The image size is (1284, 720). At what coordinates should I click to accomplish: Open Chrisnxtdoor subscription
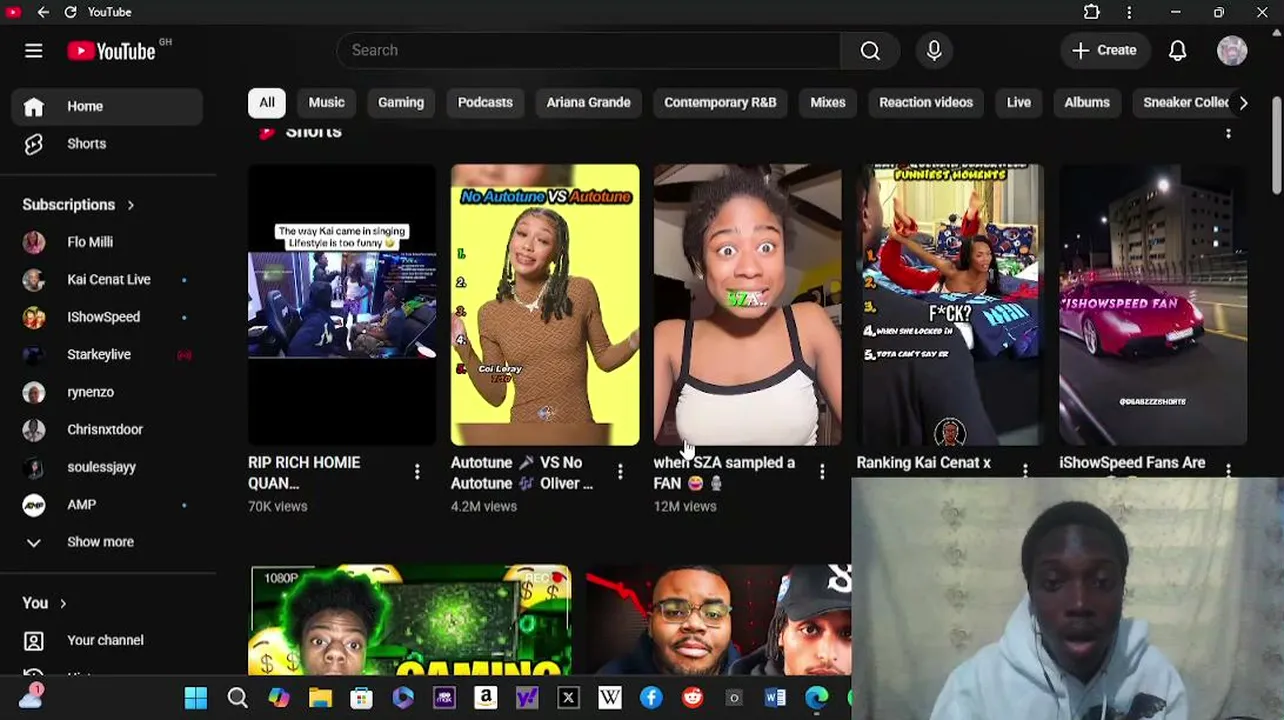tap(107, 430)
